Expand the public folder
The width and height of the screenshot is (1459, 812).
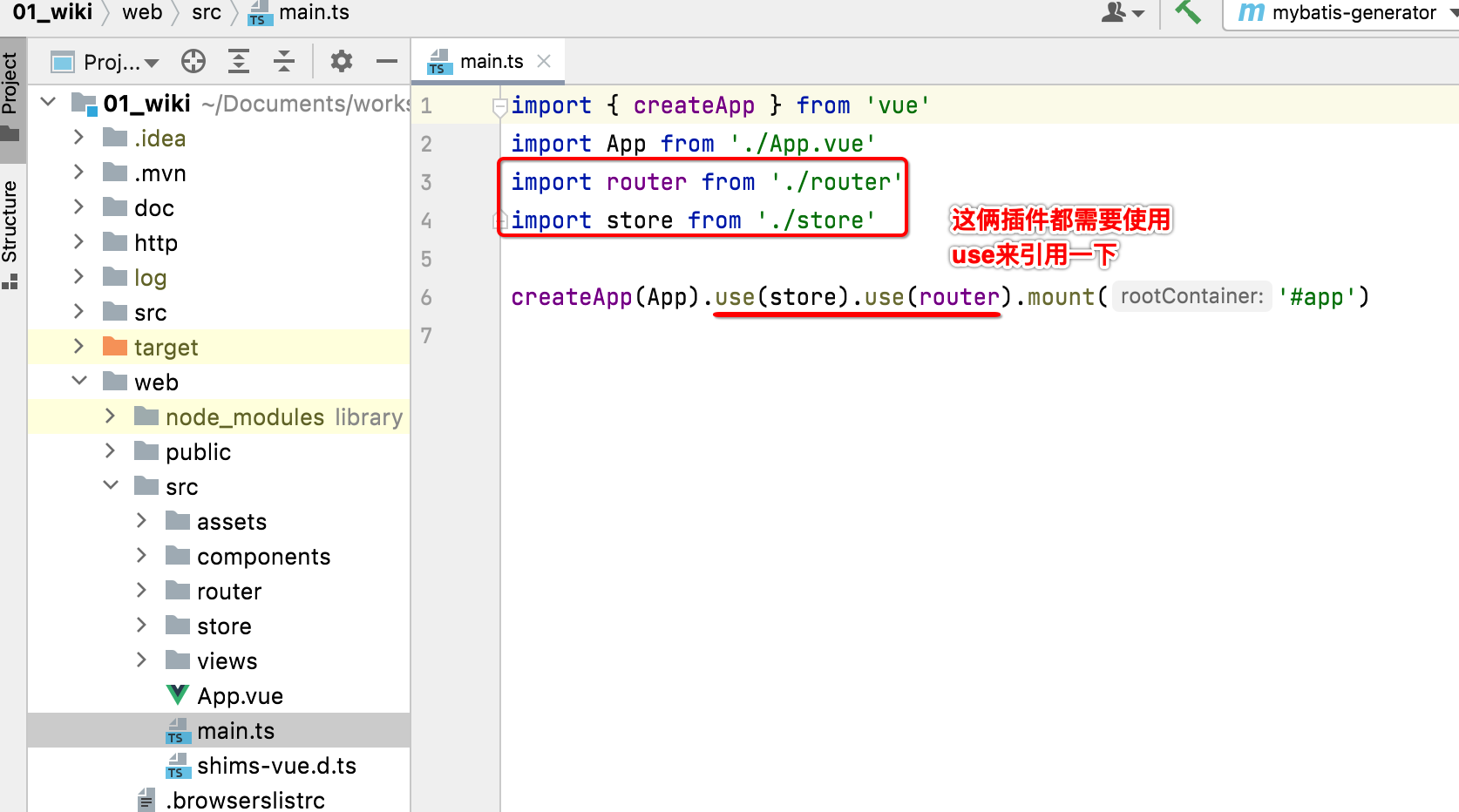pos(111,451)
